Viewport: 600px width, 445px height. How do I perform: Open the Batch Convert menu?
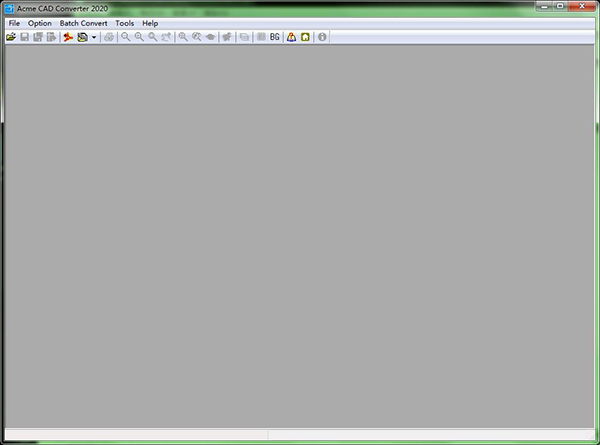point(83,23)
